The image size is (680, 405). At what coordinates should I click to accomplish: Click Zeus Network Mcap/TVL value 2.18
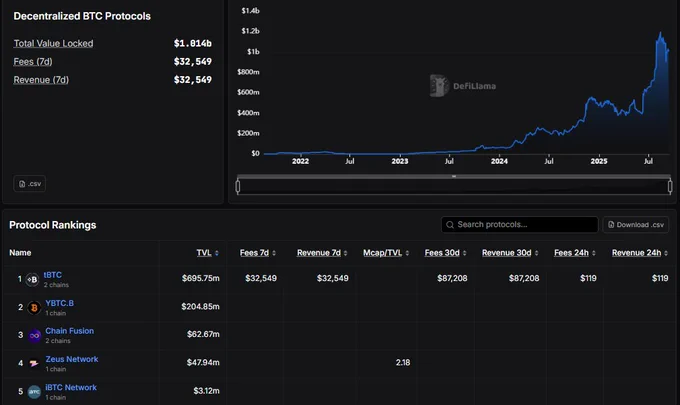[403, 363]
